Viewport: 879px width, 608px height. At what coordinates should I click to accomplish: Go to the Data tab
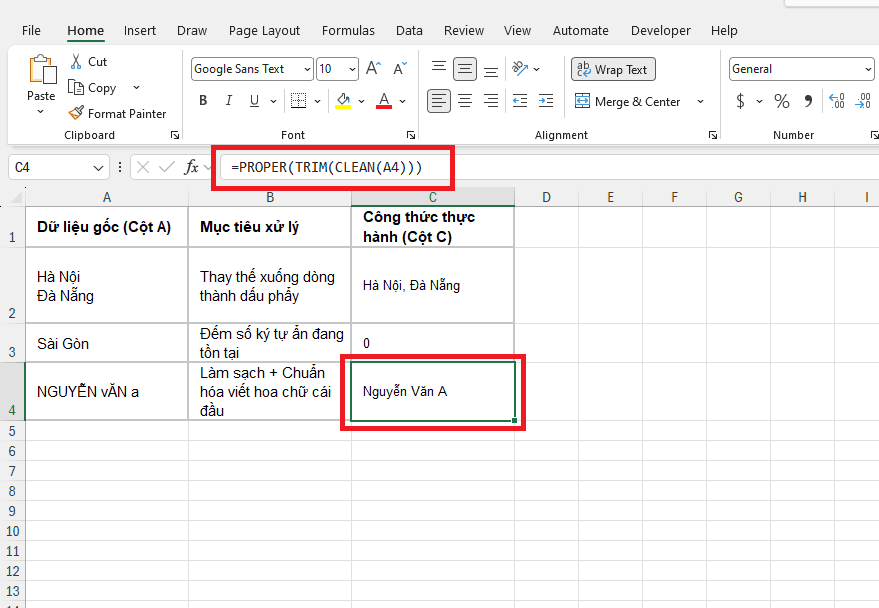[409, 31]
